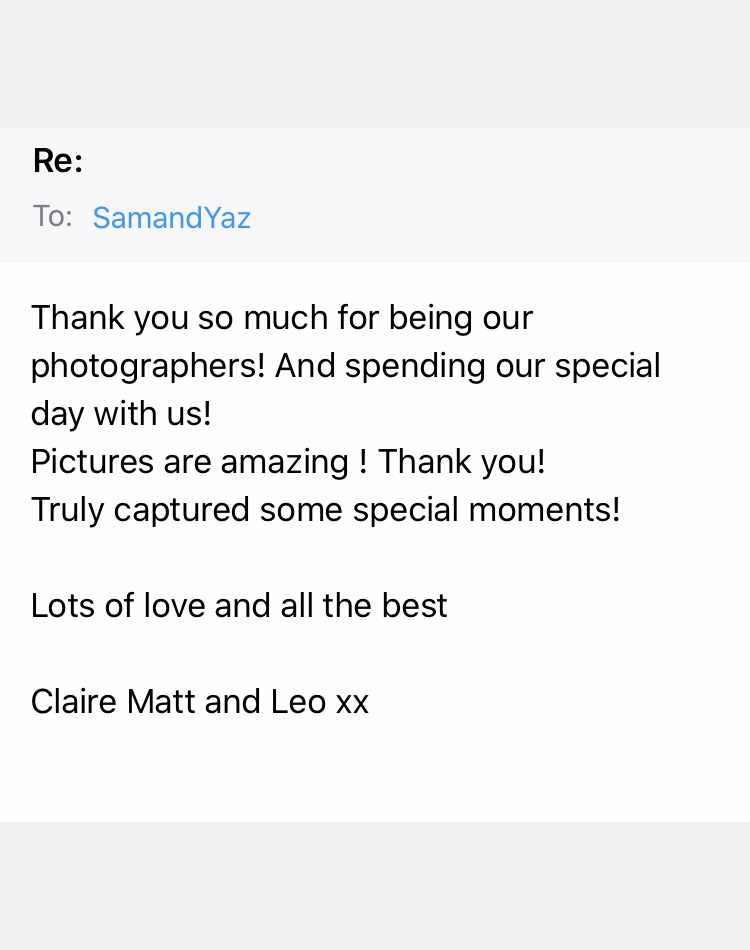
Task: Click the name 'Matt' in the signature
Action: coord(161,702)
